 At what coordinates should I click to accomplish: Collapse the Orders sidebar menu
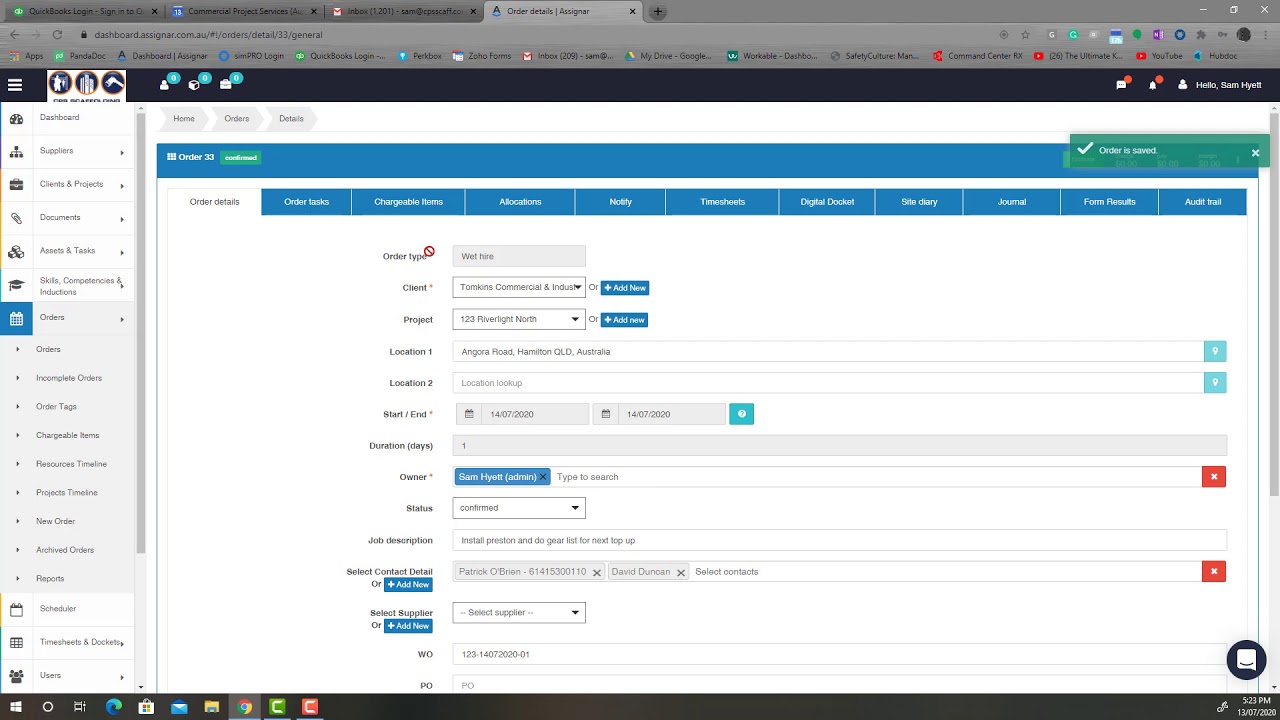[122, 319]
